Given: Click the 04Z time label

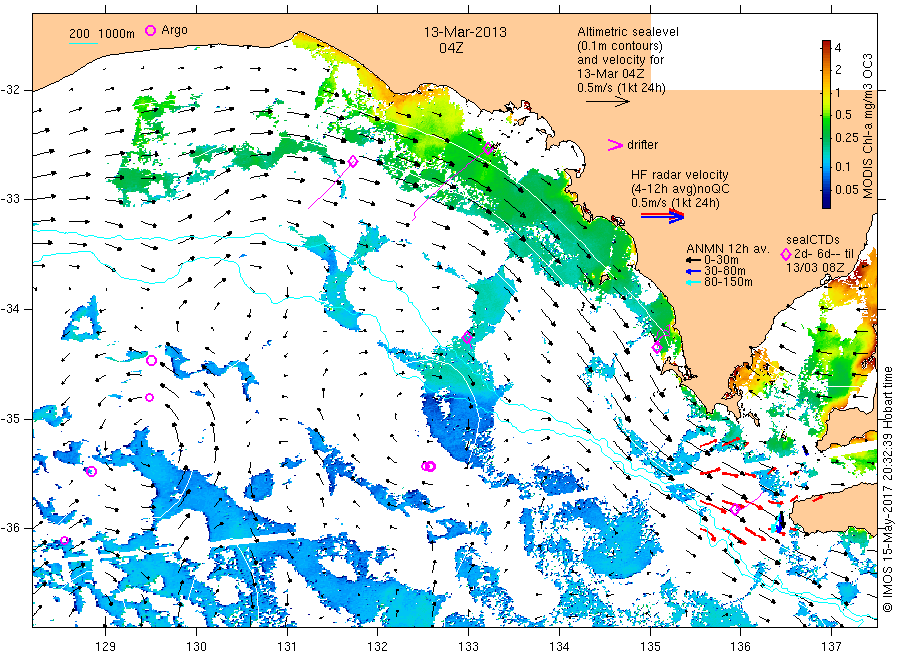Looking at the screenshot, I should tap(451, 48).
